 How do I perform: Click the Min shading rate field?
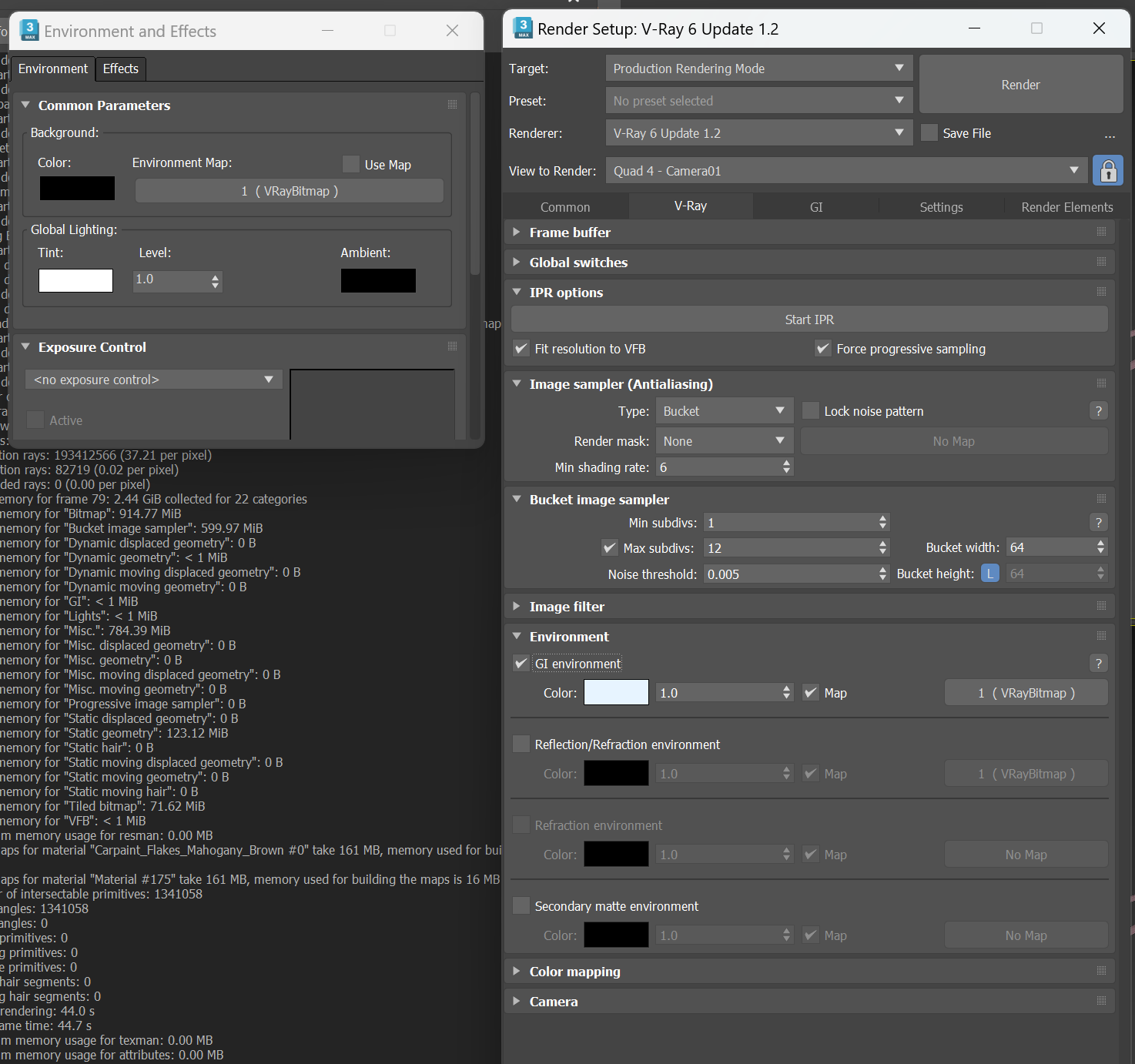[718, 467]
